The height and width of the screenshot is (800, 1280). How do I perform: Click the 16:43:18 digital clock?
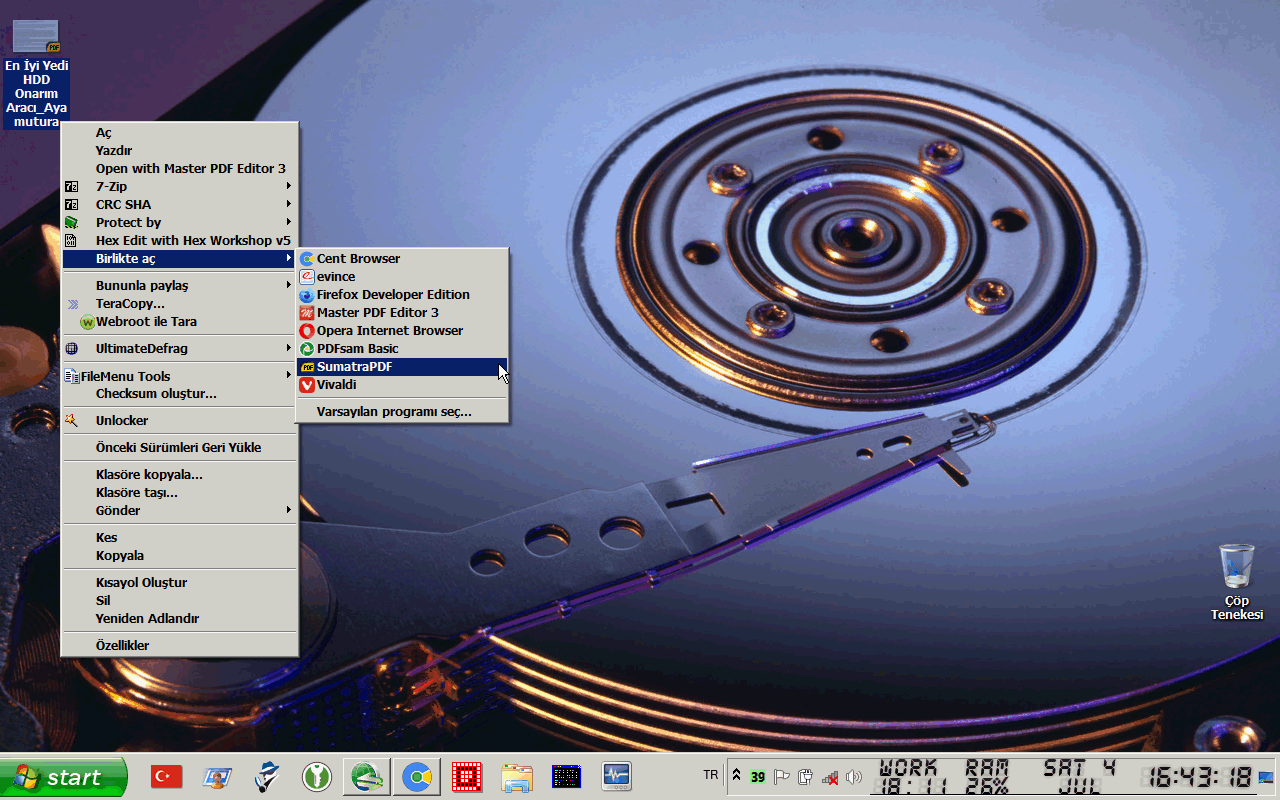click(1197, 777)
